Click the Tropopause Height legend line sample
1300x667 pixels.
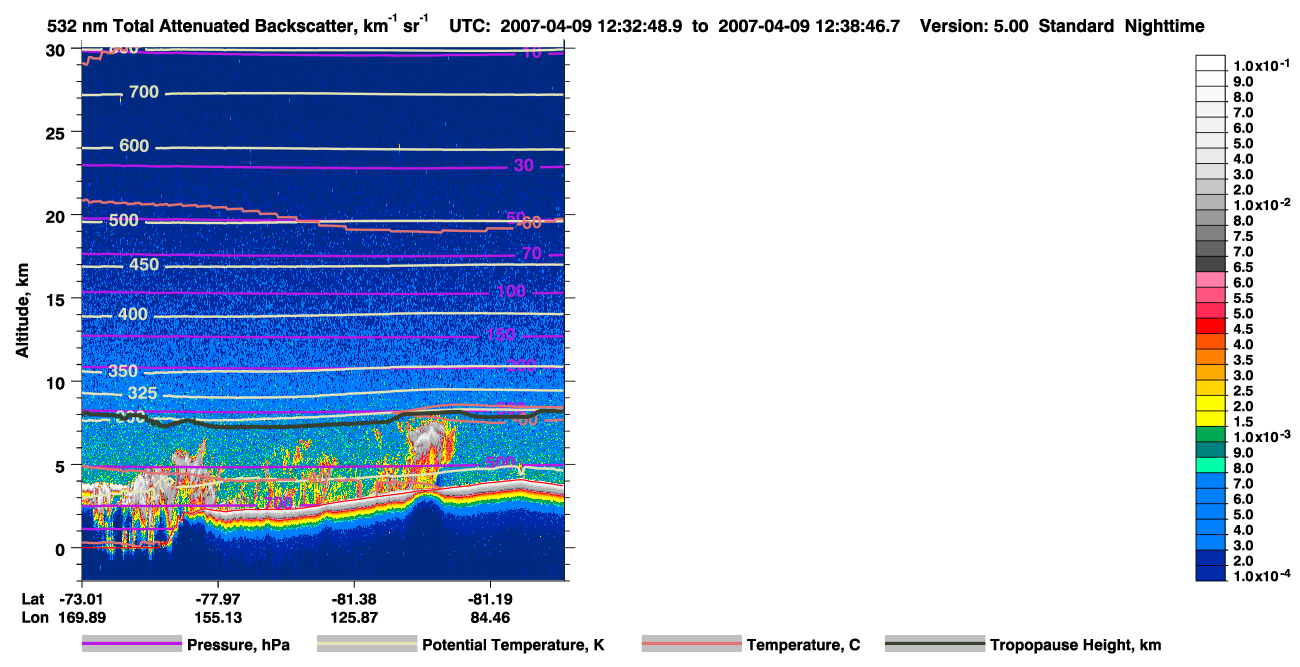tap(935, 645)
